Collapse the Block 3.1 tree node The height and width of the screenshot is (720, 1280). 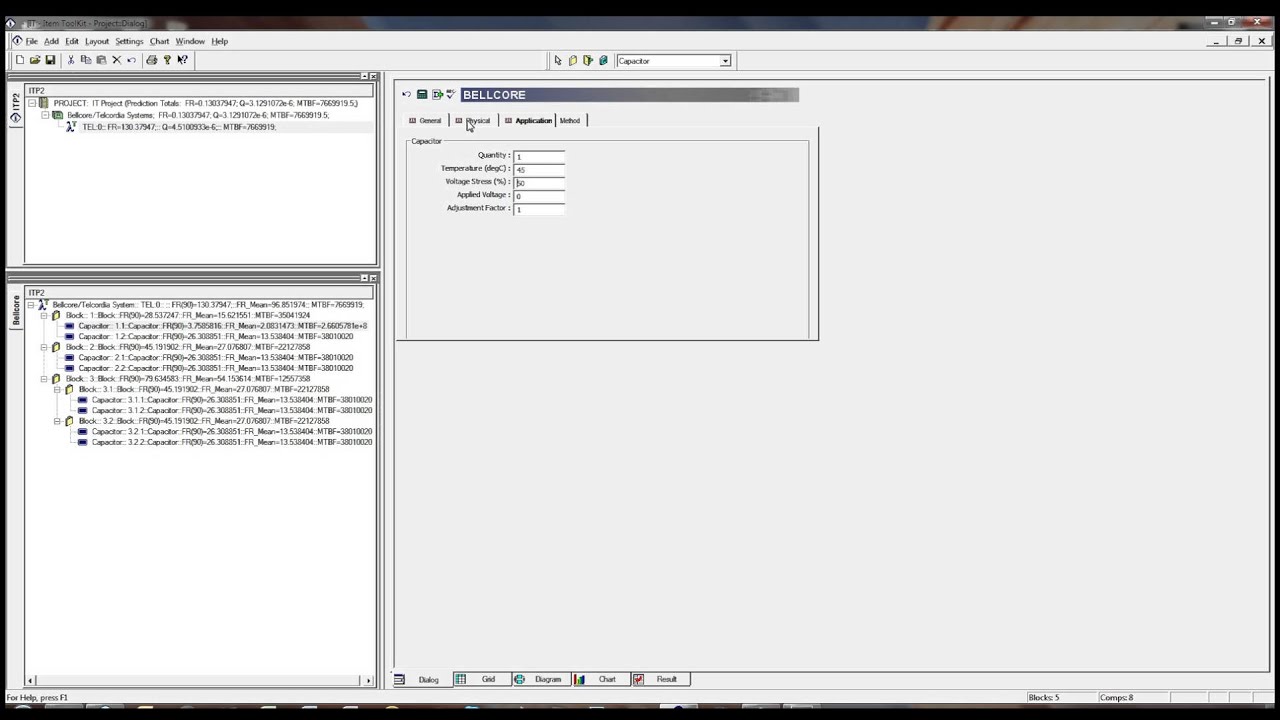coord(57,390)
